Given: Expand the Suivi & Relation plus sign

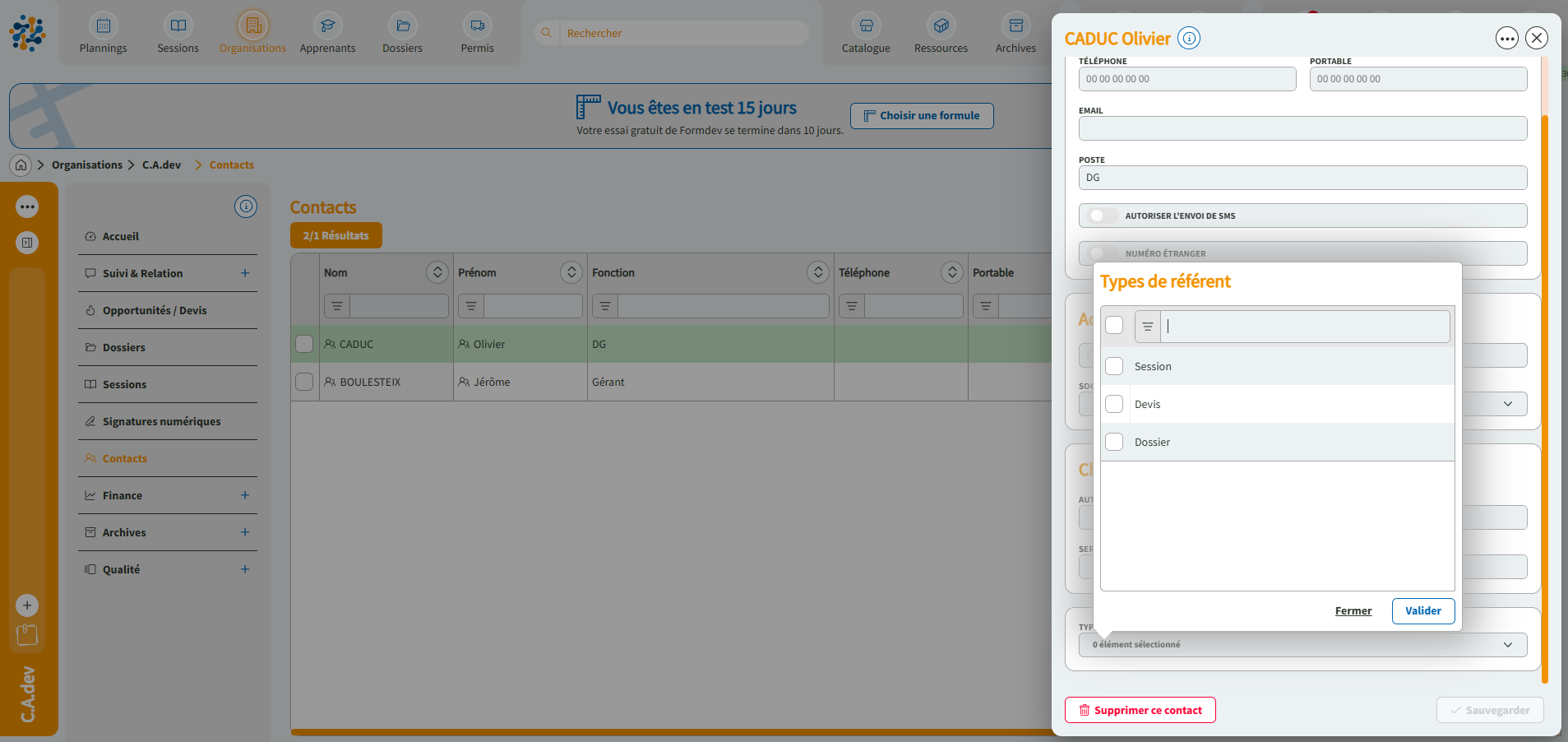Looking at the screenshot, I should [245, 273].
